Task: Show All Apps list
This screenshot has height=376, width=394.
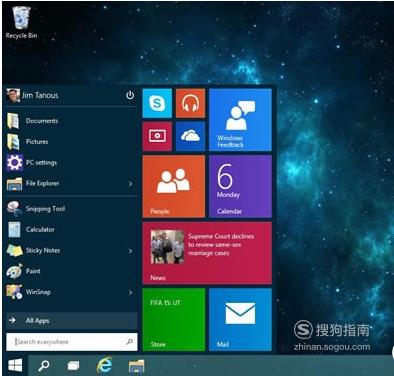Action: pos(72,321)
